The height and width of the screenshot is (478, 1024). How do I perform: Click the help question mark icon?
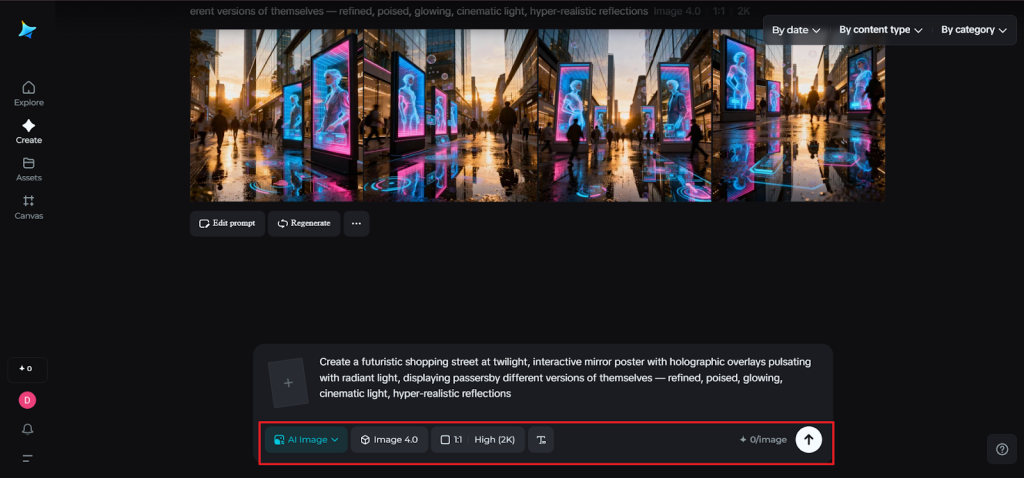(x=1002, y=450)
